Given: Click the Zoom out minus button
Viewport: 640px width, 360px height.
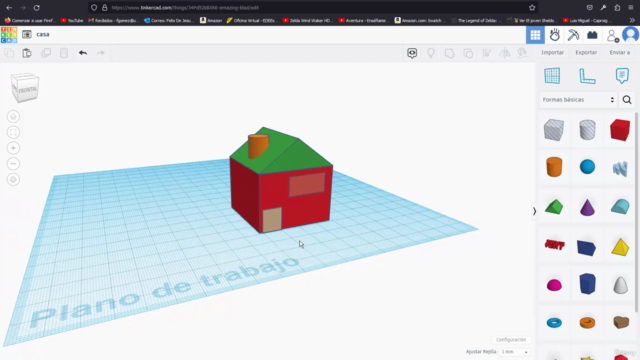Looking at the screenshot, I should point(13,164).
